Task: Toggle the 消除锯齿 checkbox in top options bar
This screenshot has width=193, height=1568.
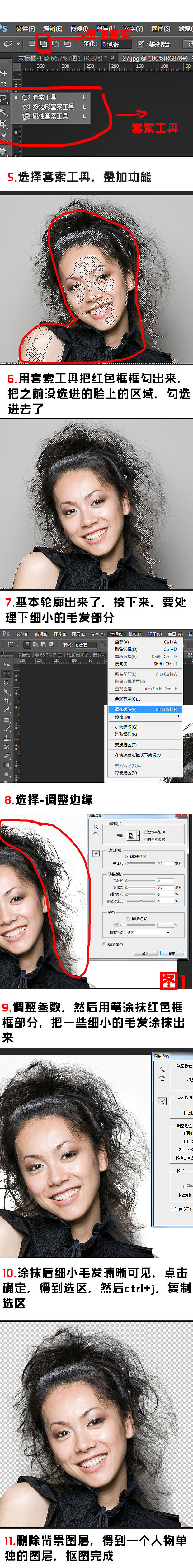Action: click(140, 44)
